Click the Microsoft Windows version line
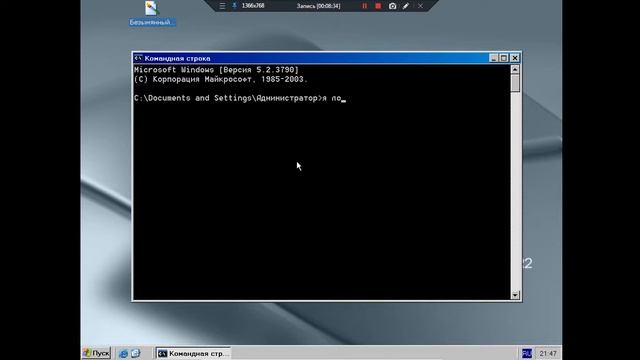 click(x=216, y=70)
